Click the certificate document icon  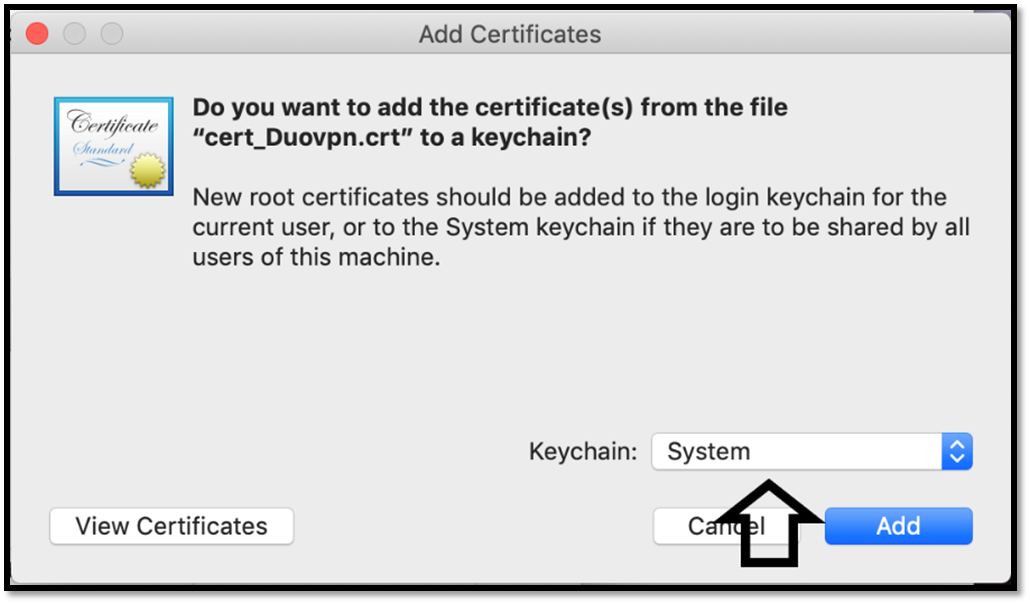(114, 146)
